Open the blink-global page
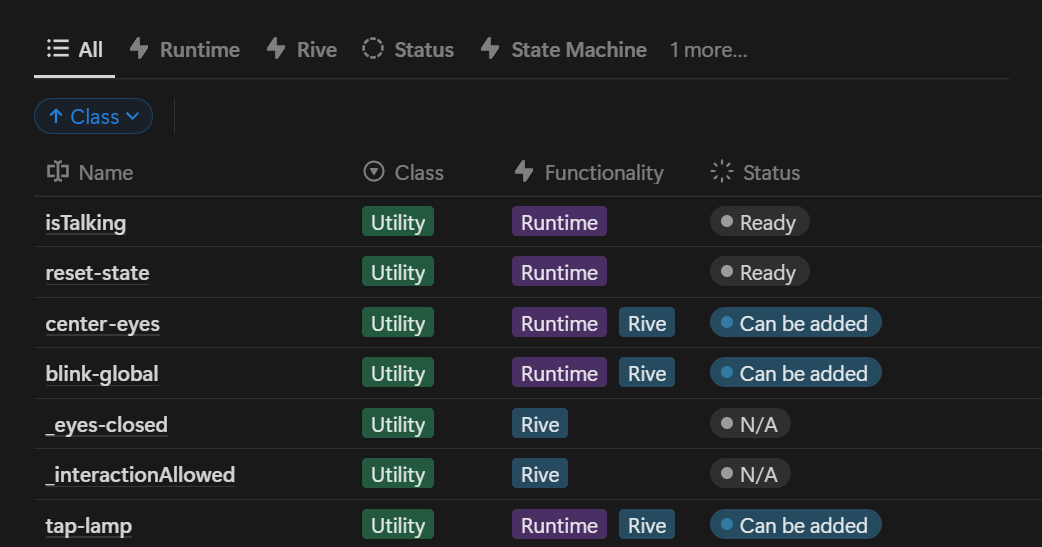 tap(102, 374)
